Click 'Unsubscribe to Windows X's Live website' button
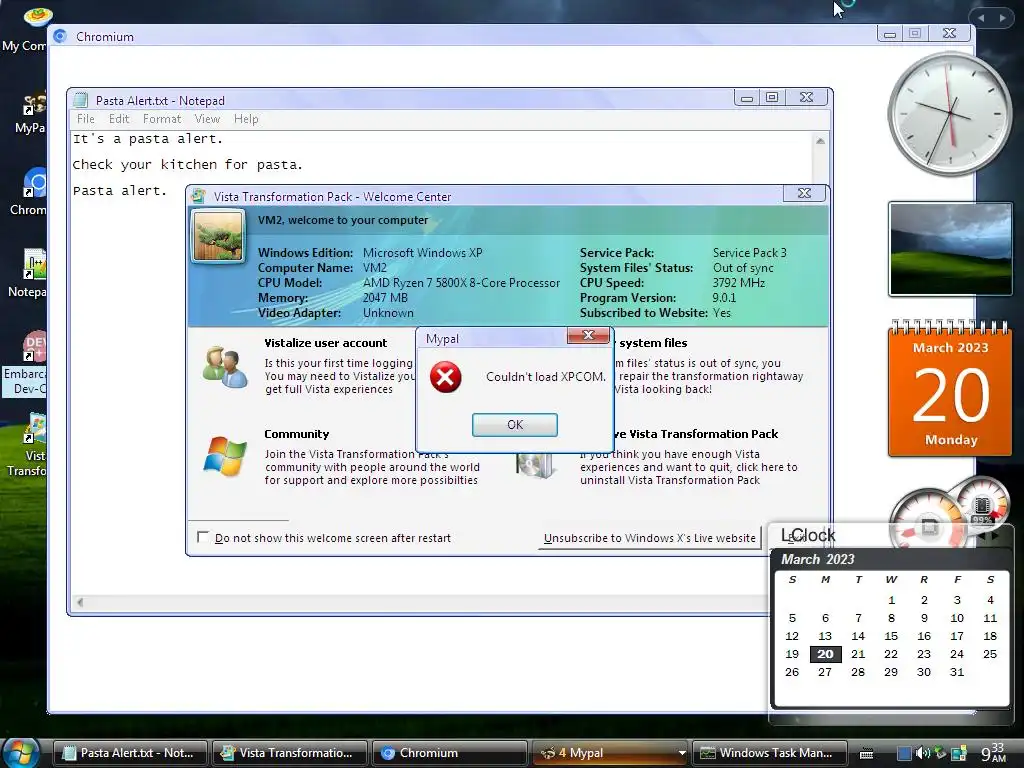The height and width of the screenshot is (768, 1024). (650, 538)
